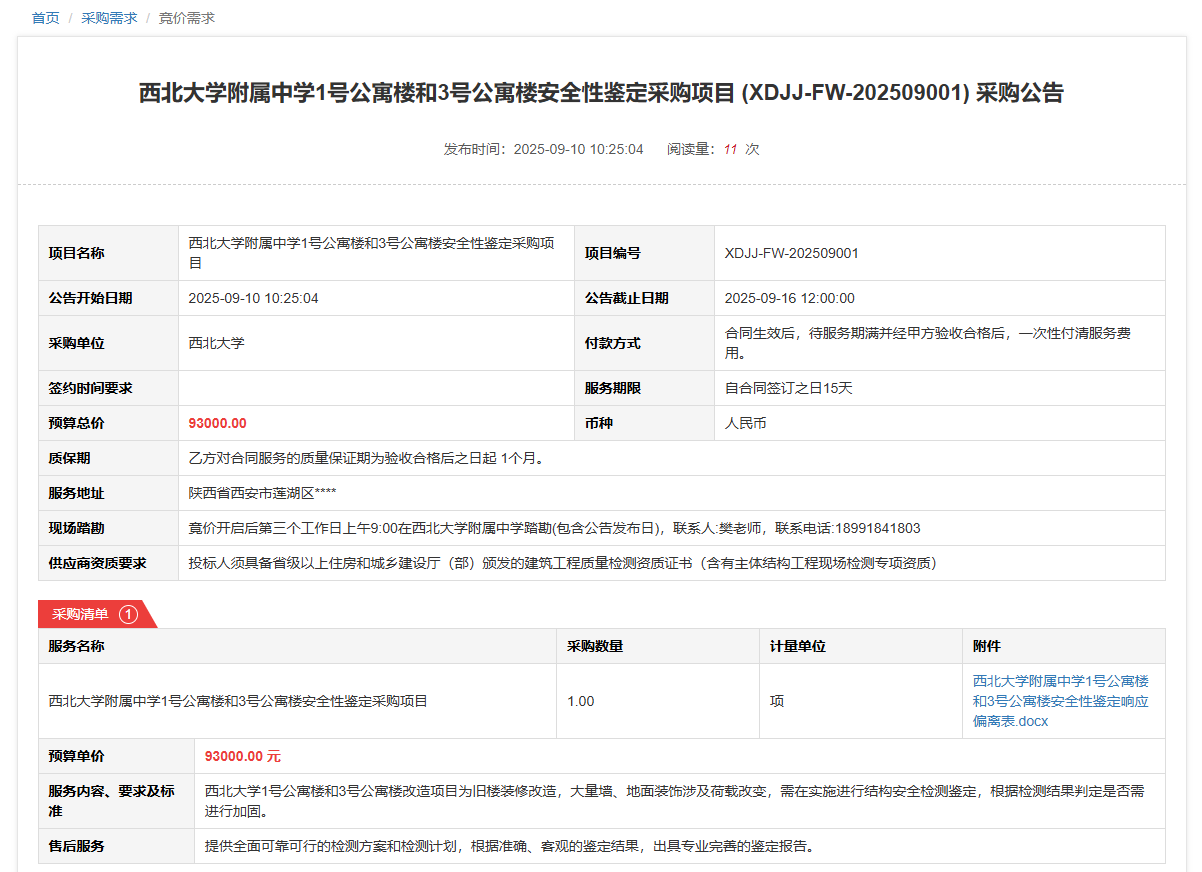The width and height of the screenshot is (1202, 872).
Task: Click the project number XDJJ-FW-202509001 cell
Action: [791, 253]
